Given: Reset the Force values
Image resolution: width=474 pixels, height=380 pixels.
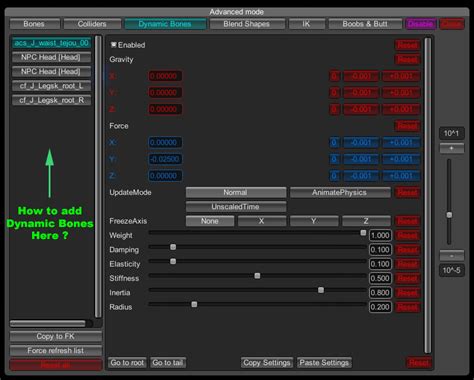Looking at the screenshot, I should [407, 126].
